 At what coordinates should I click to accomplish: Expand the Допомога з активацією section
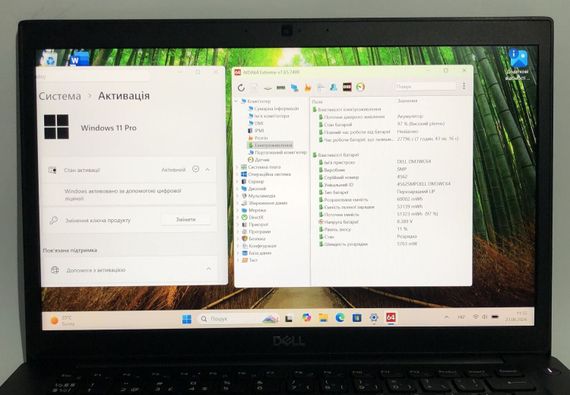click(x=209, y=269)
